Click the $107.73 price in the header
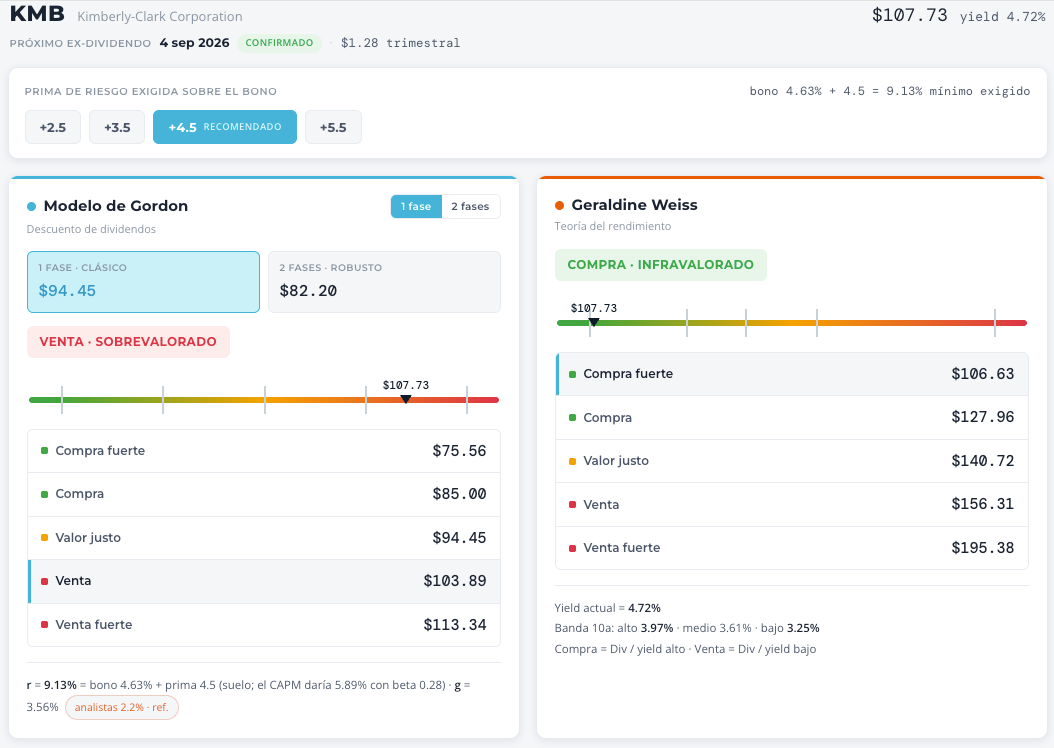This screenshot has width=1054, height=748. pyautogui.click(x=909, y=15)
